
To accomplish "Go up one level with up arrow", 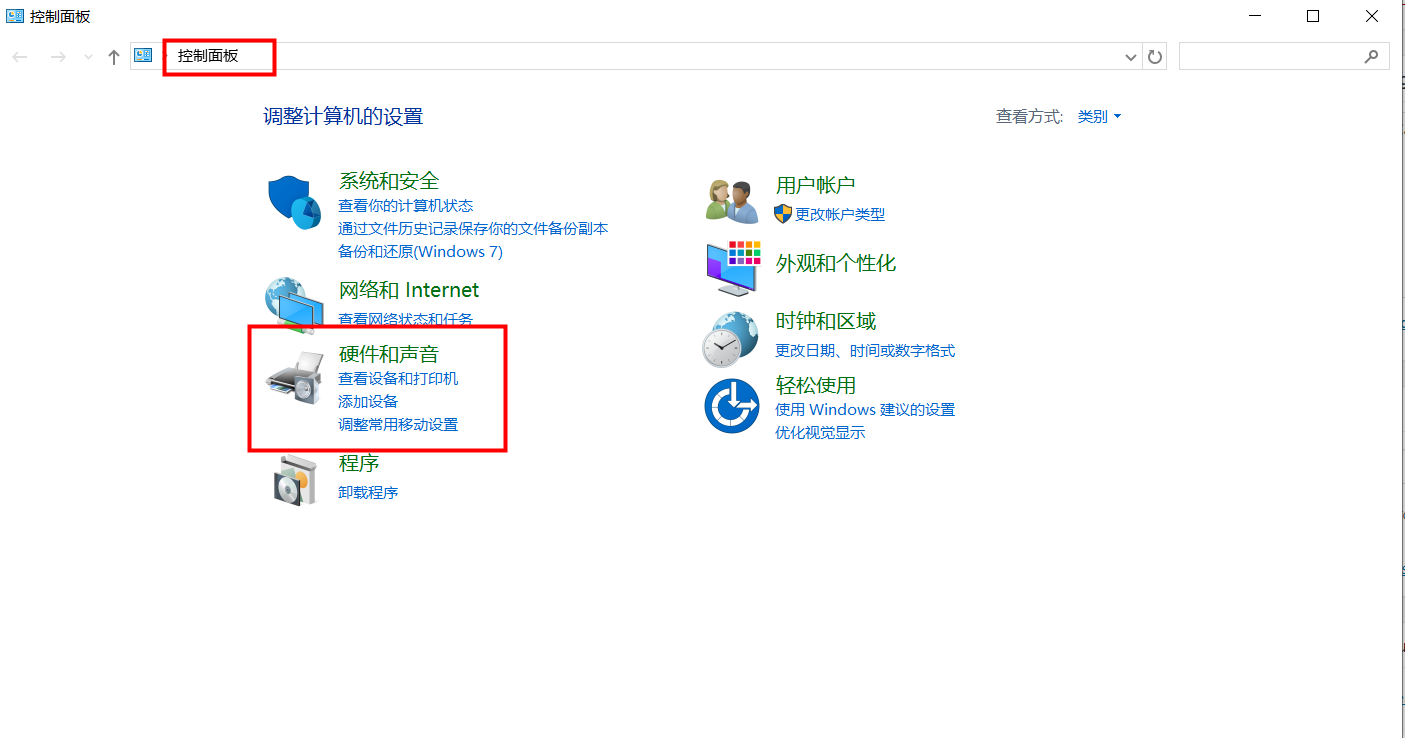I will click(x=114, y=57).
